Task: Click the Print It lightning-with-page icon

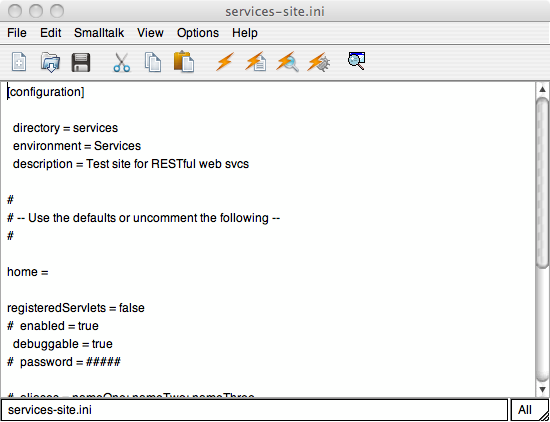Action: click(256, 61)
